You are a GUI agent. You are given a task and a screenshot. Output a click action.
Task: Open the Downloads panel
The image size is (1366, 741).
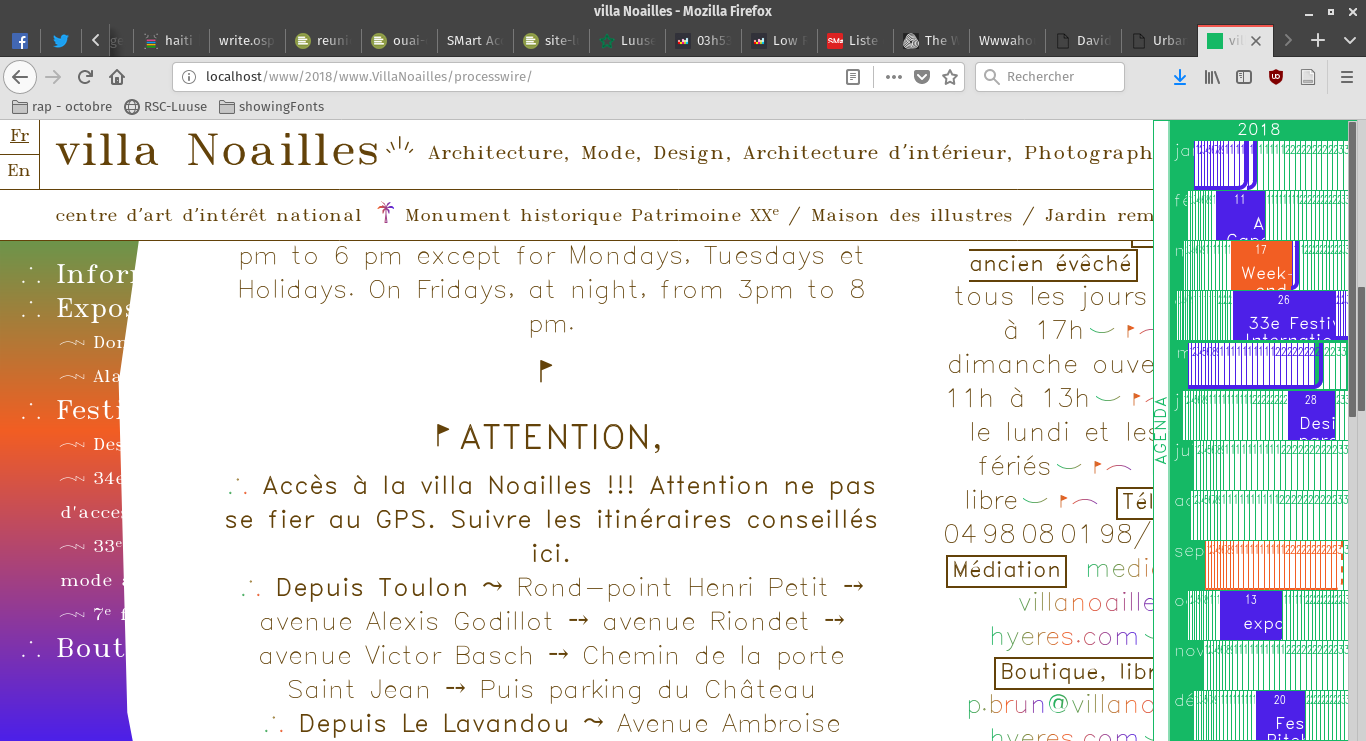point(1180,77)
